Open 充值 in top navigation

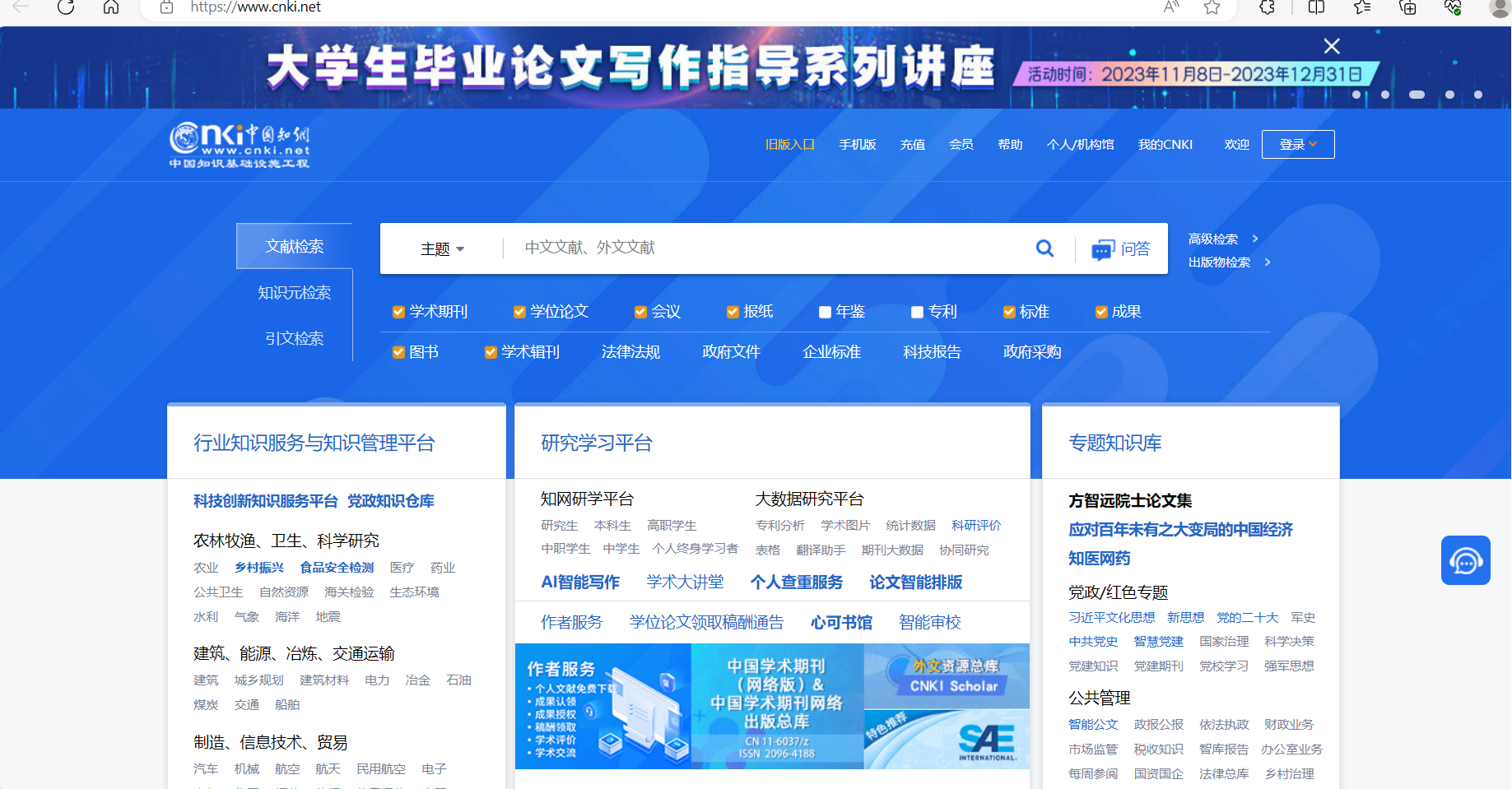coord(912,145)
